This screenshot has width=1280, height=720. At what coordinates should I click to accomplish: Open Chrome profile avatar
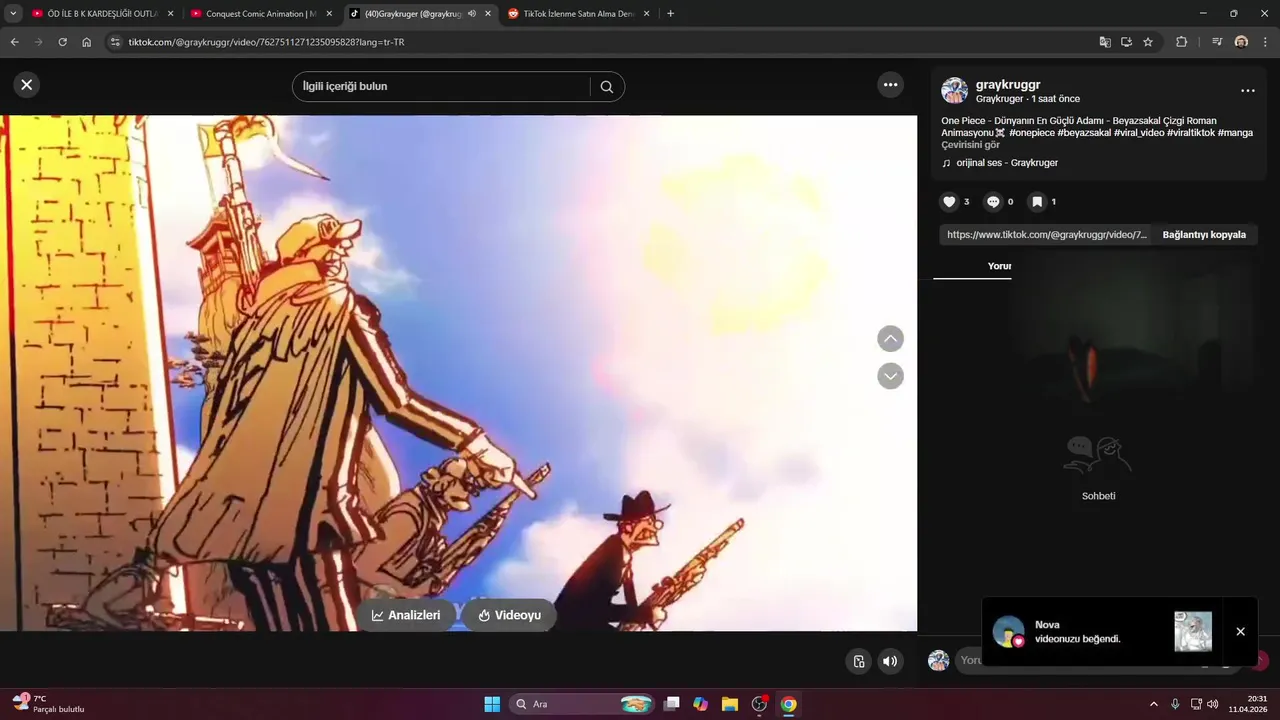pos(1241,42)
